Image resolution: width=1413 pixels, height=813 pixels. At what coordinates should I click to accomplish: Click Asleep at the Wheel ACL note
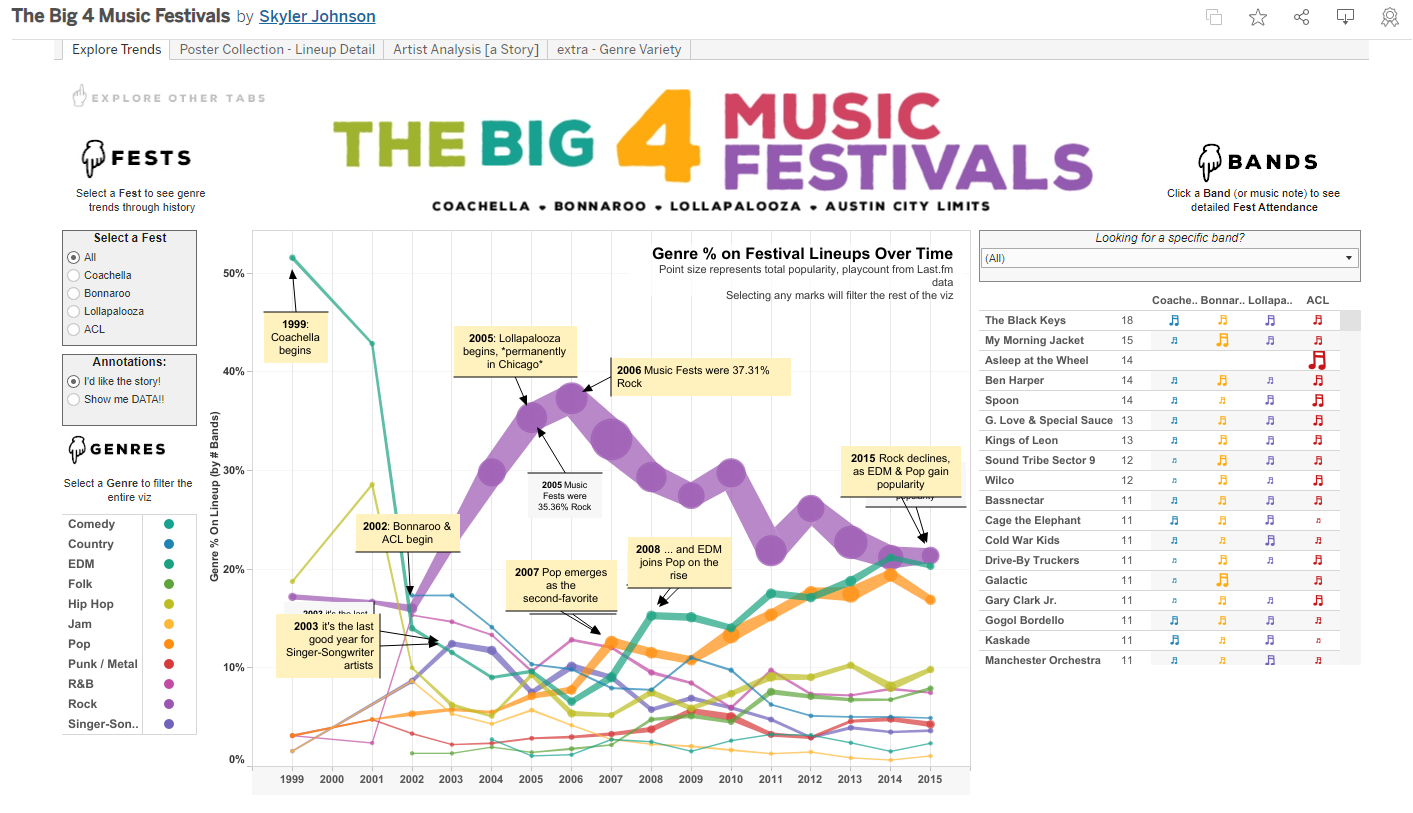[1317, 360]
